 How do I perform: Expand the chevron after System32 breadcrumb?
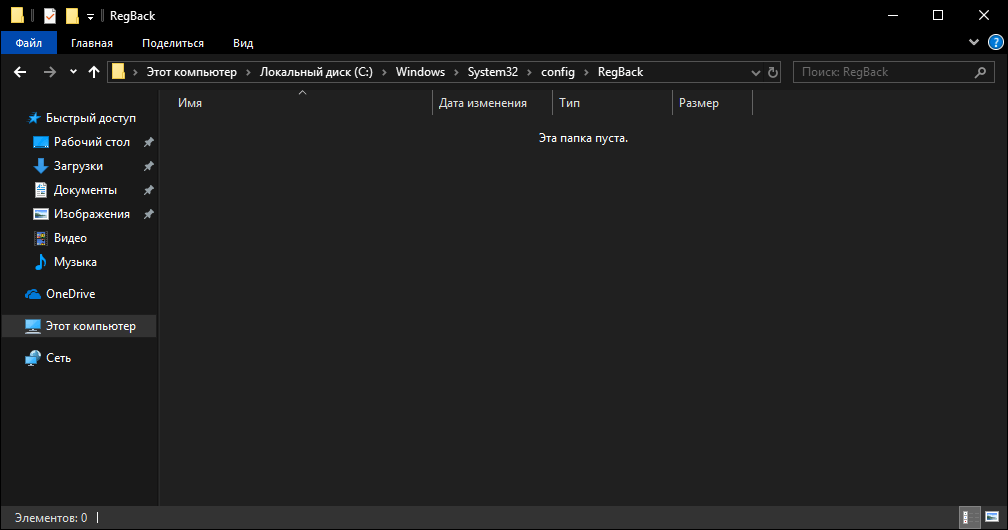tap(530, 72)
